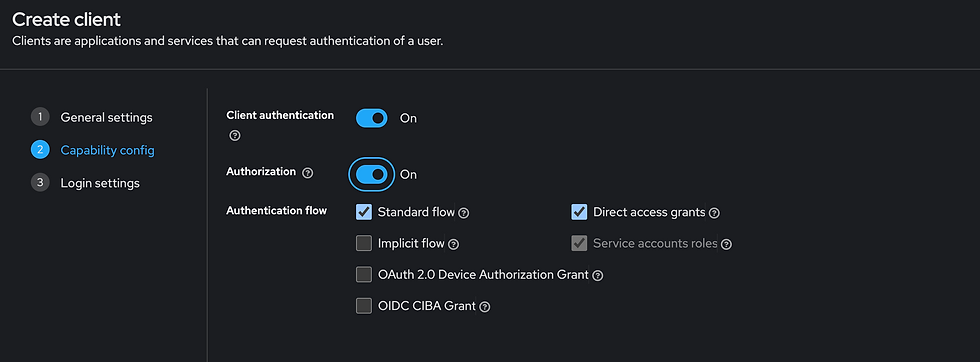Select the Capability config step
This screenshot has height=362, width=980.
(x=108, y=150)
